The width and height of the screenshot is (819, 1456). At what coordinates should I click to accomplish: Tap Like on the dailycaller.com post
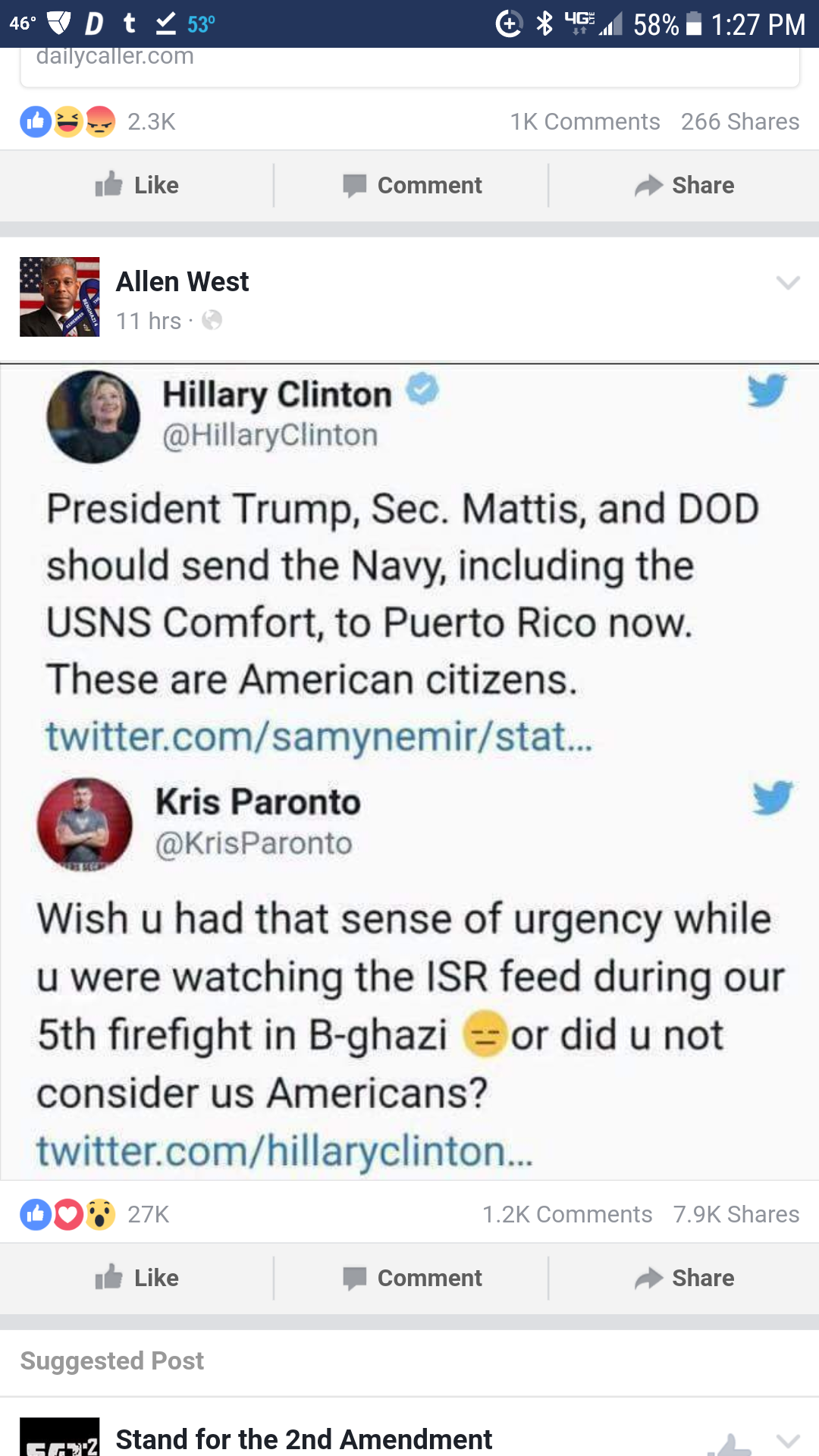pyautogui.click(x=137, y=185)
